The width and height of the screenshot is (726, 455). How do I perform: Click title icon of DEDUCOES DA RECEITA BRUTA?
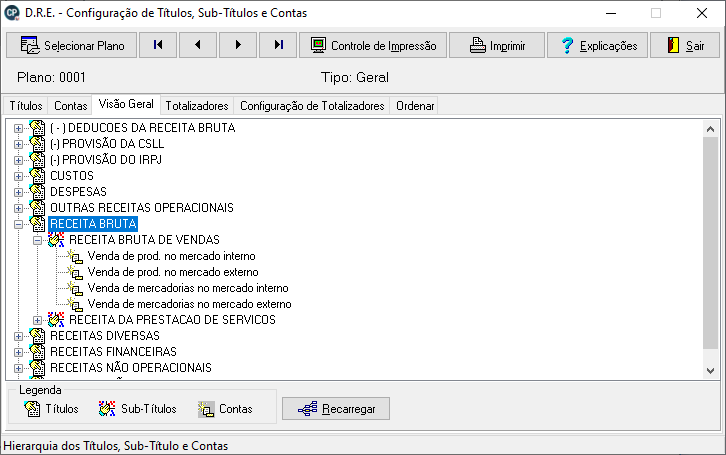point(37,128)
